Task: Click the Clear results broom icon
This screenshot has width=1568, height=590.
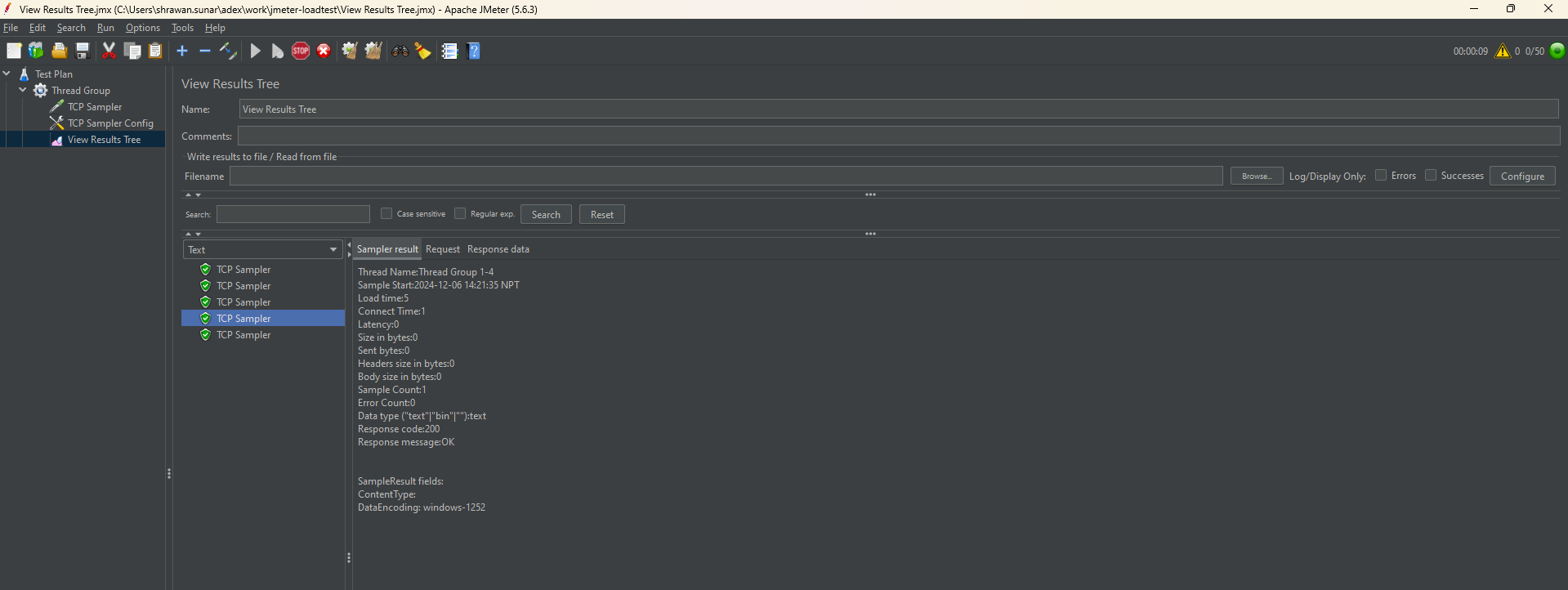Action: click(350, 51)
